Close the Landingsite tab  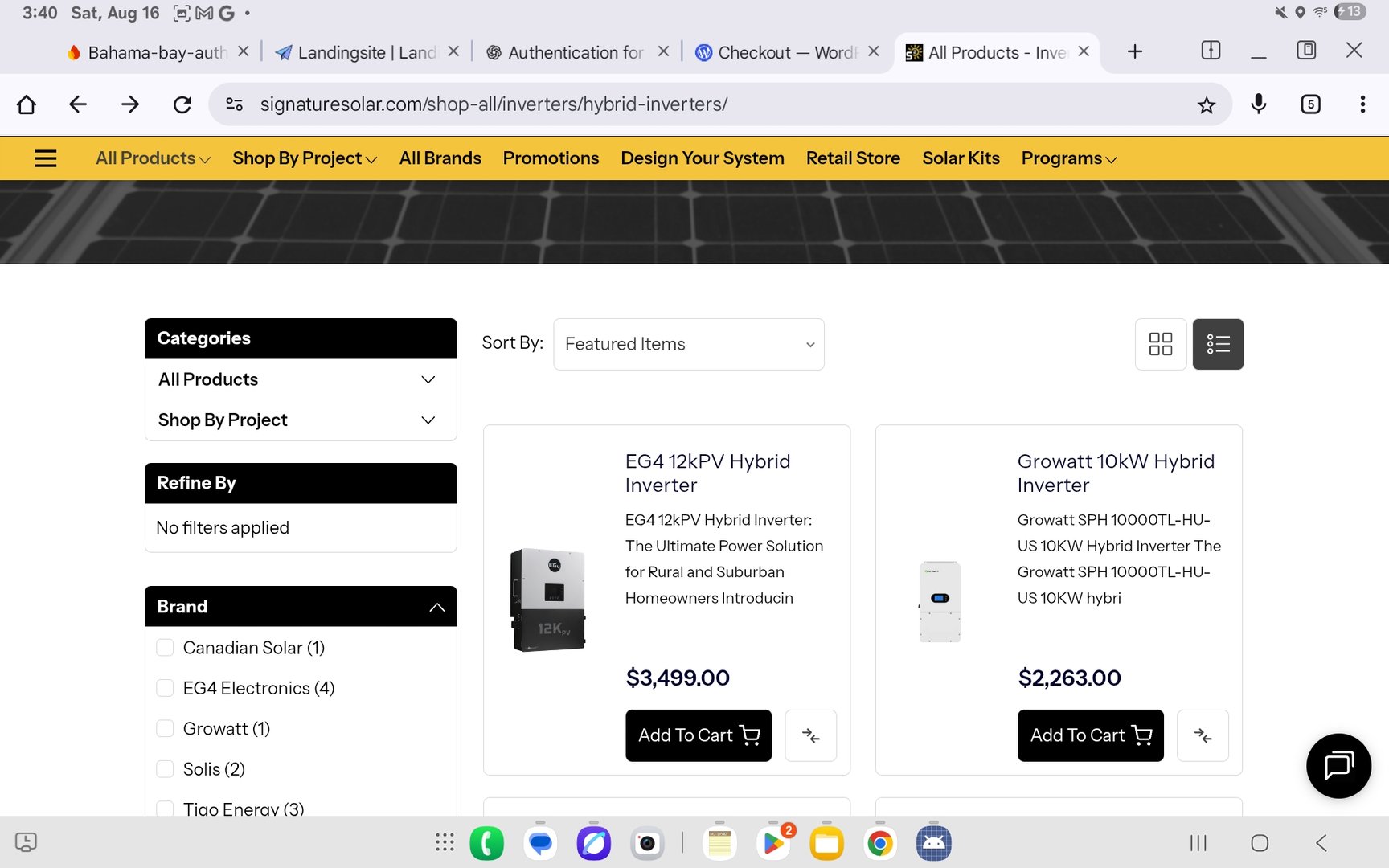(453, 51)
